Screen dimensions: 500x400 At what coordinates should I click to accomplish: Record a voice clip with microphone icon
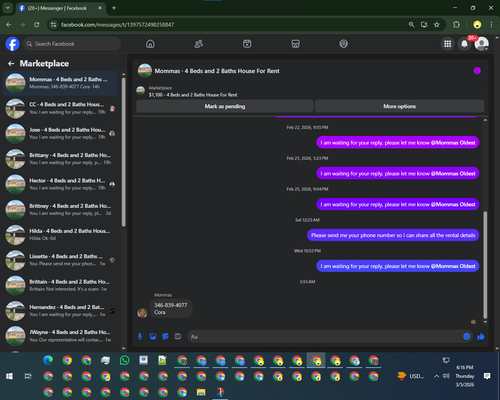point(140,336)
